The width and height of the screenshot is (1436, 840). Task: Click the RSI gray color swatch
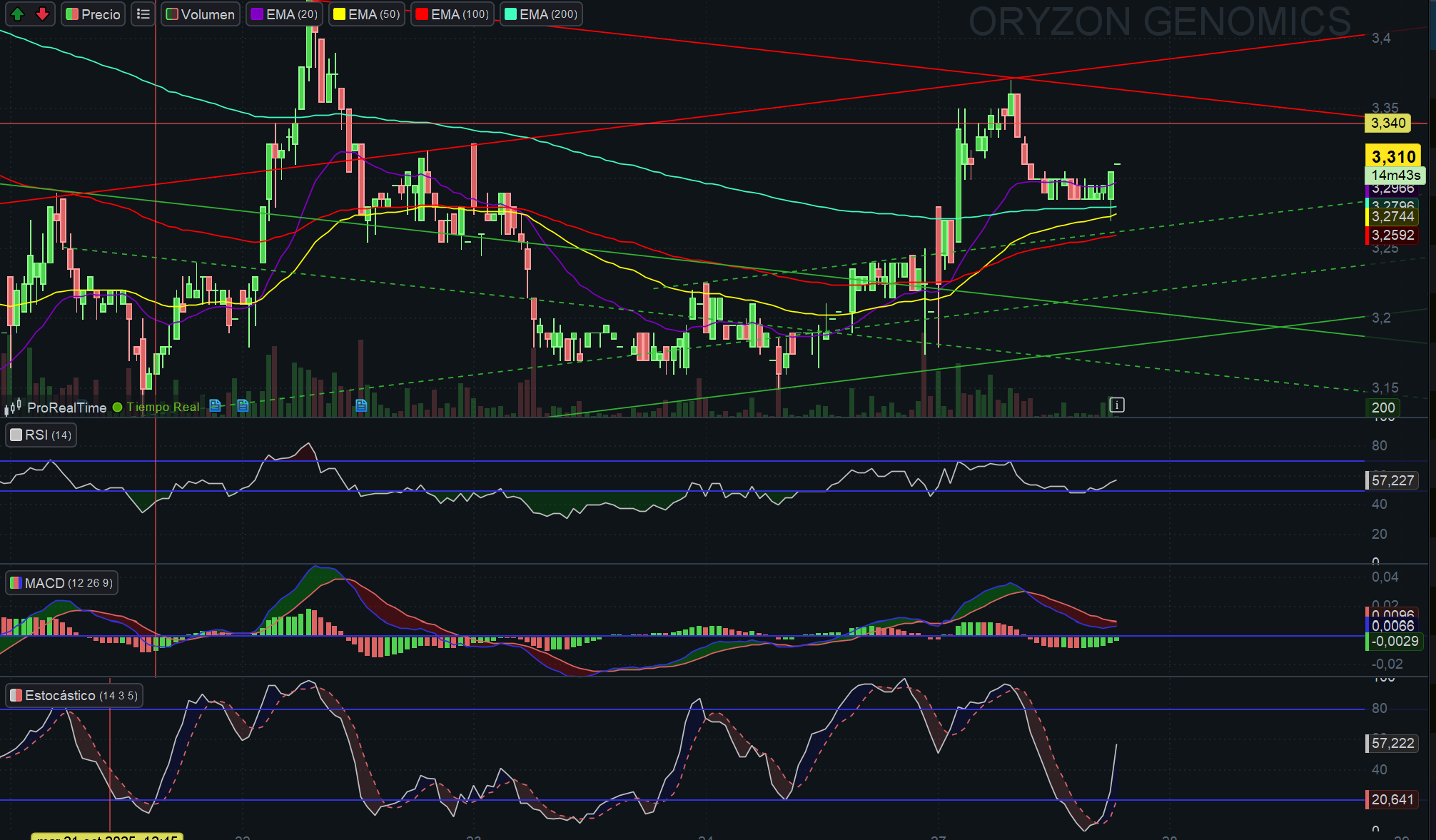tap(16, 435)
